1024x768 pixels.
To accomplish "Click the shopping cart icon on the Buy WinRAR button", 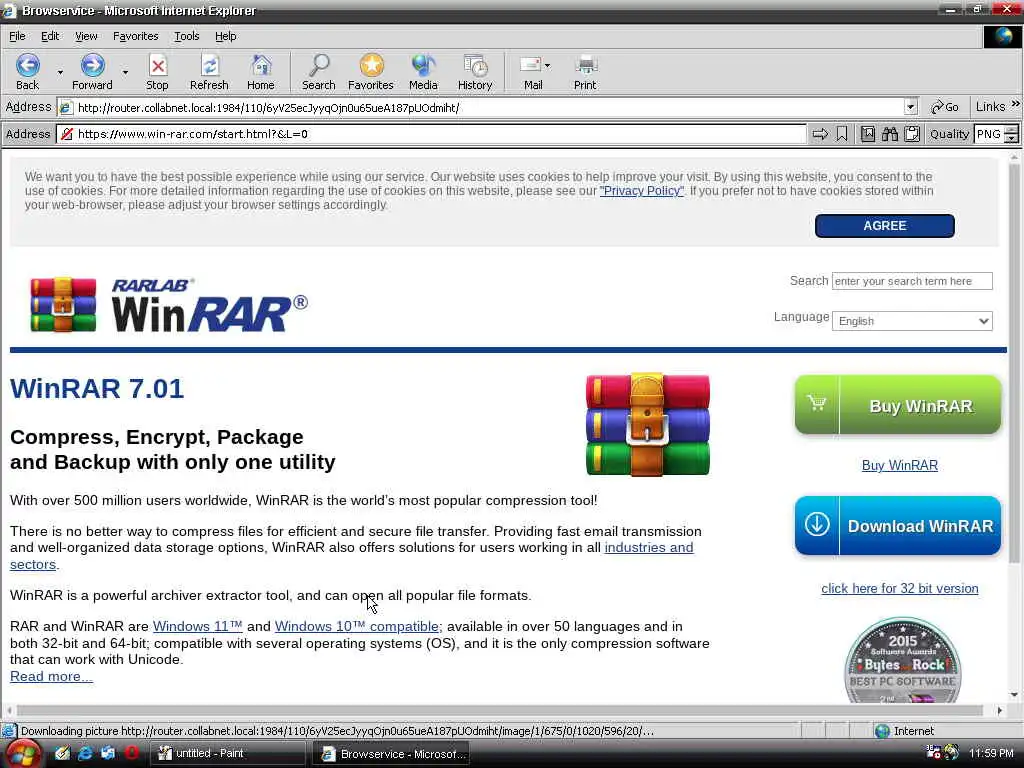I will click(817, 403).
